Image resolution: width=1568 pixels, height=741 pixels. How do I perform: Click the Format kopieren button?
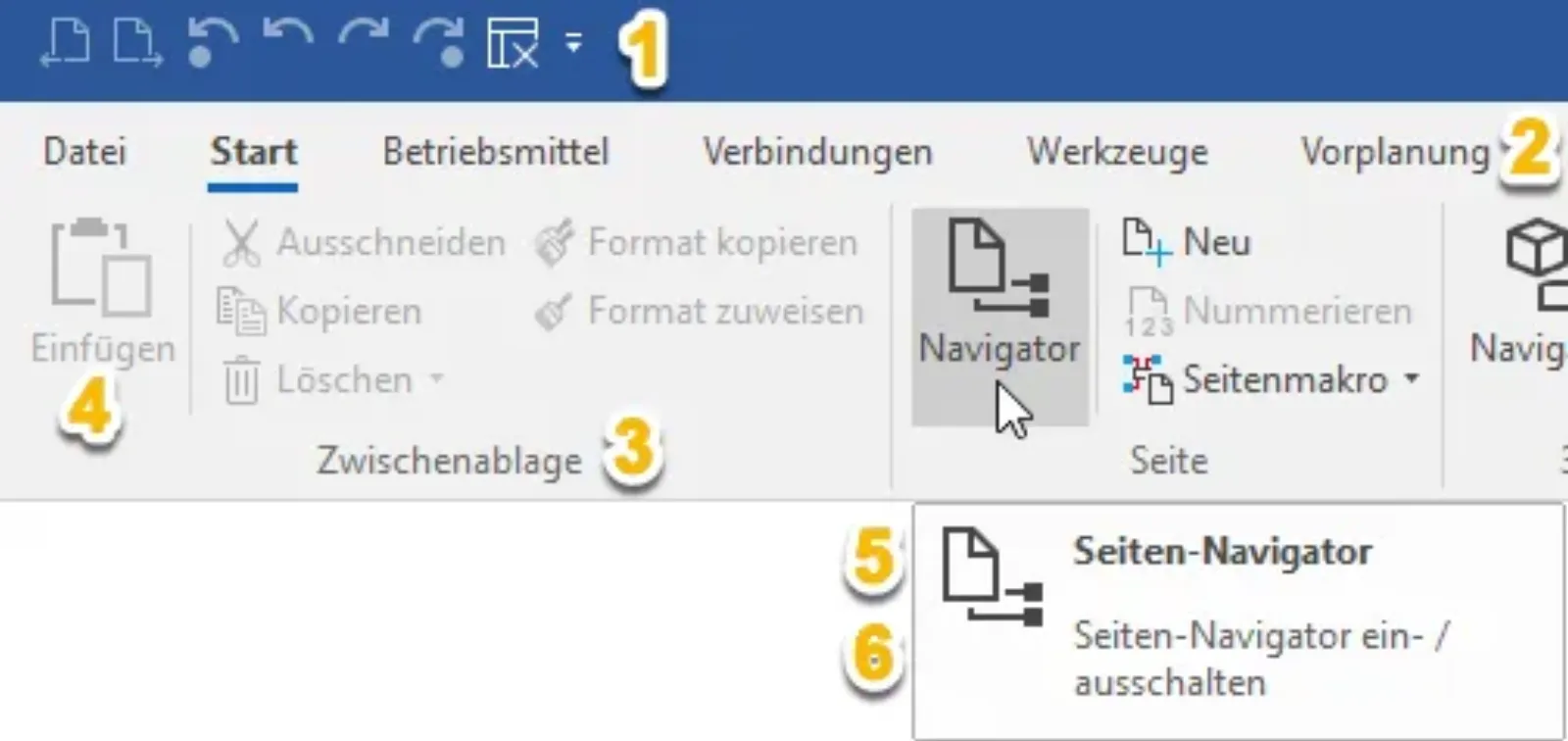click(x=697, y=242)
